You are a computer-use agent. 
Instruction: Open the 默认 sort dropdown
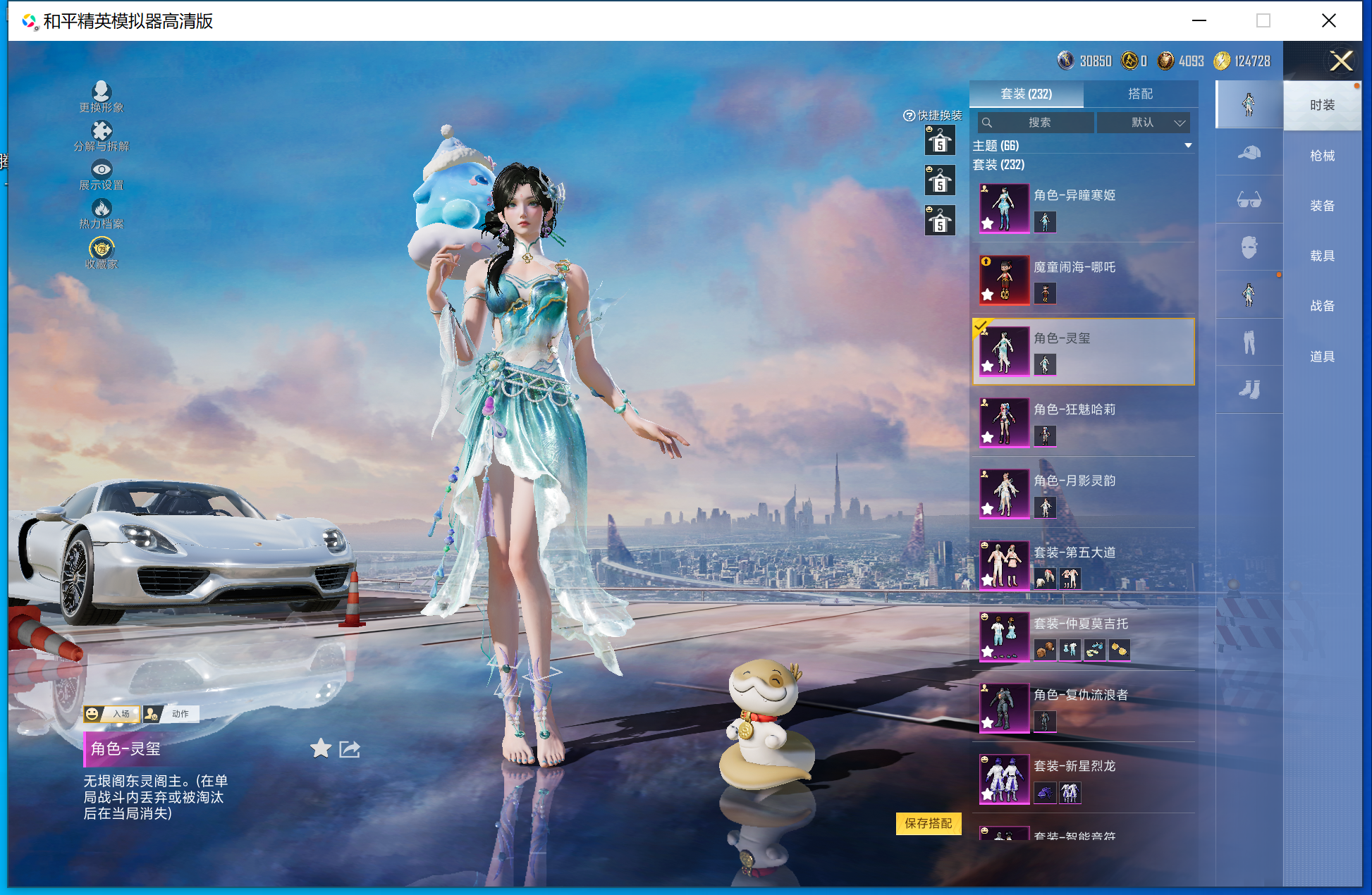[1144, 123]
